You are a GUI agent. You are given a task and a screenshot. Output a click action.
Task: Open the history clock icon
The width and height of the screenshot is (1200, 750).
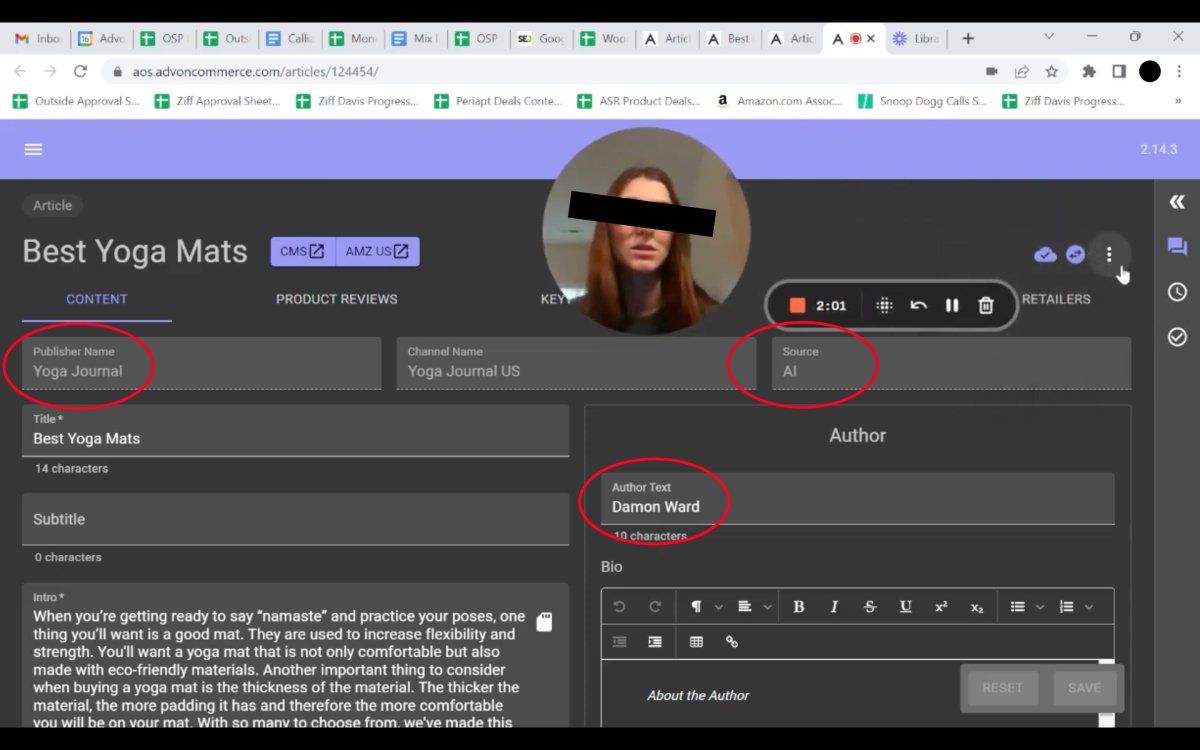click(x=1177, y=292)
